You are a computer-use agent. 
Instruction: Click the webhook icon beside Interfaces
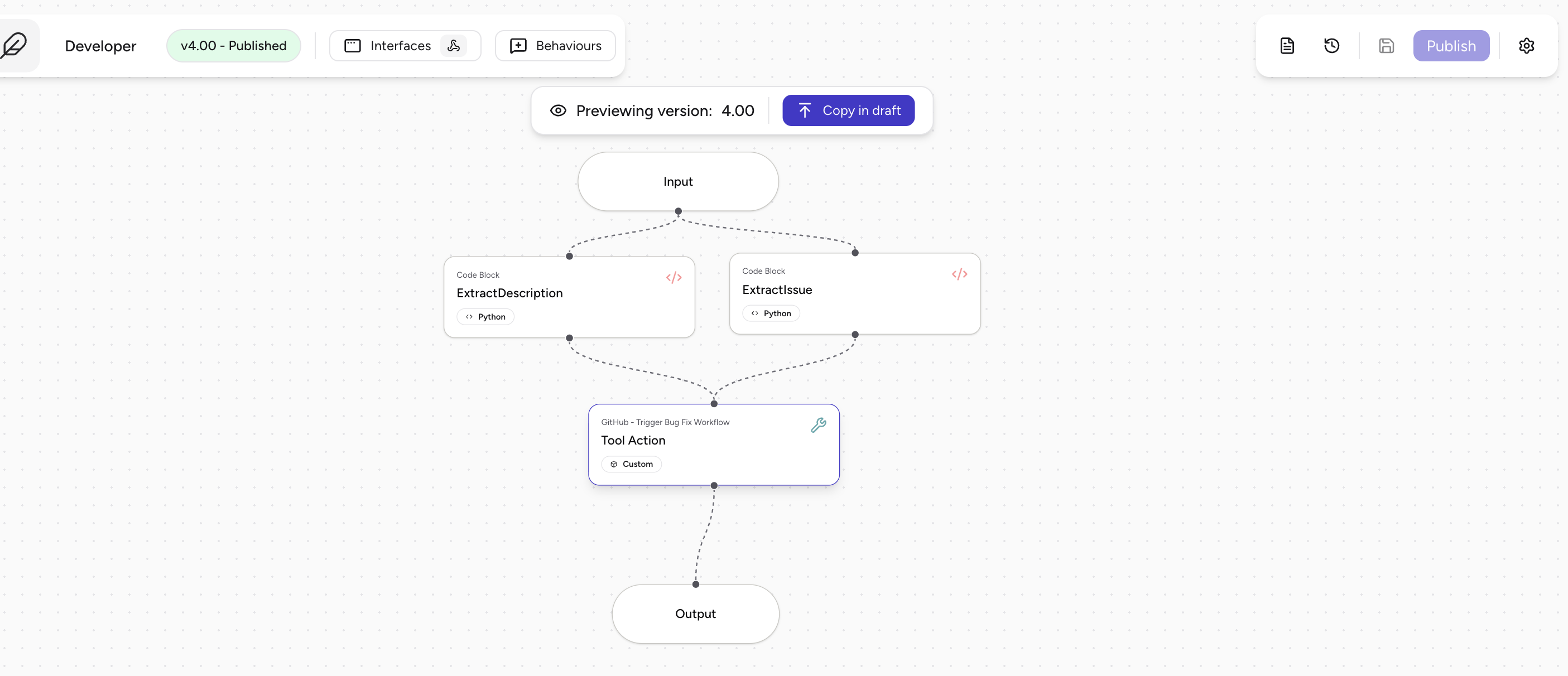[x=454, y=46]
